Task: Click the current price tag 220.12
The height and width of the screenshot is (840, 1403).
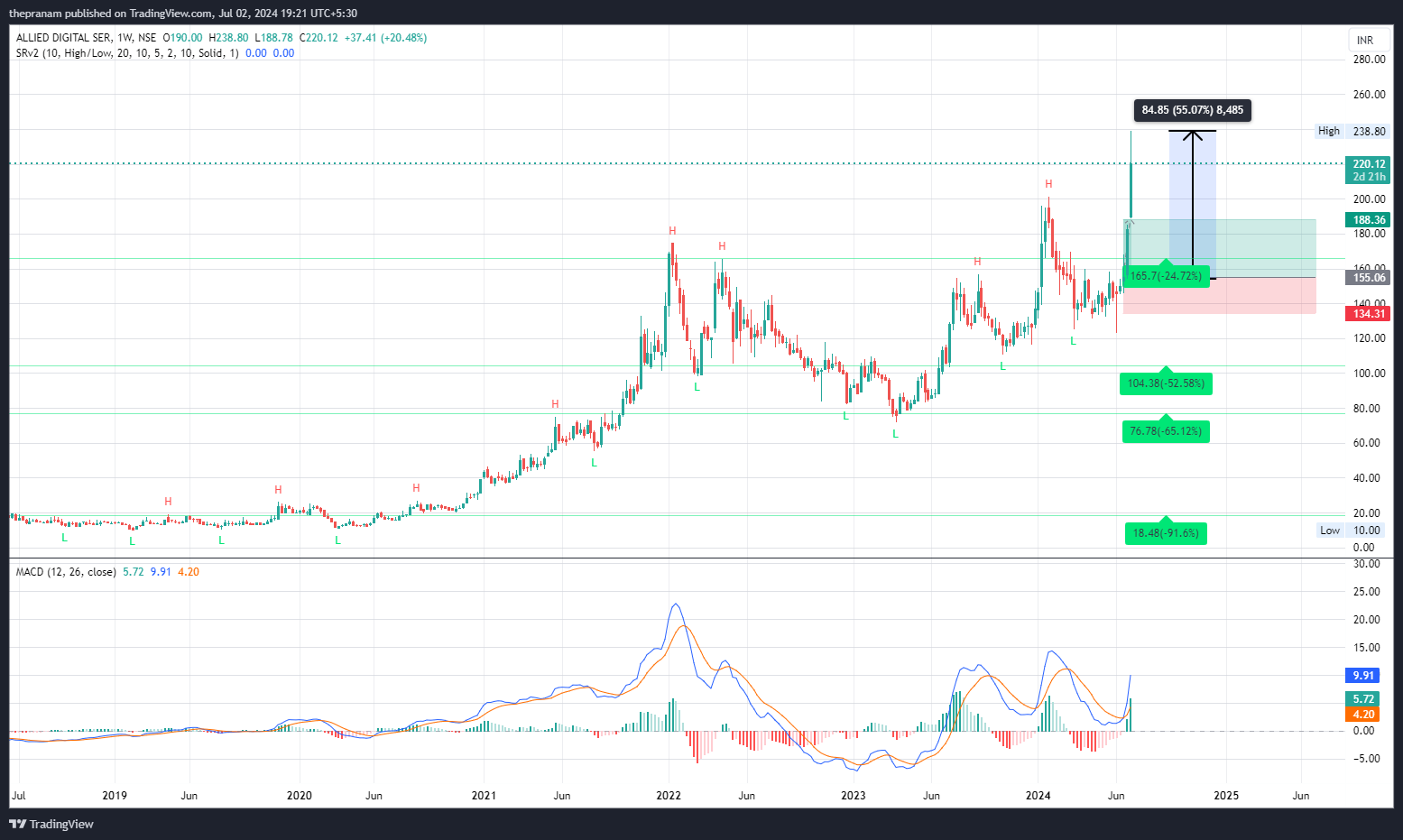Action: 1369,170
